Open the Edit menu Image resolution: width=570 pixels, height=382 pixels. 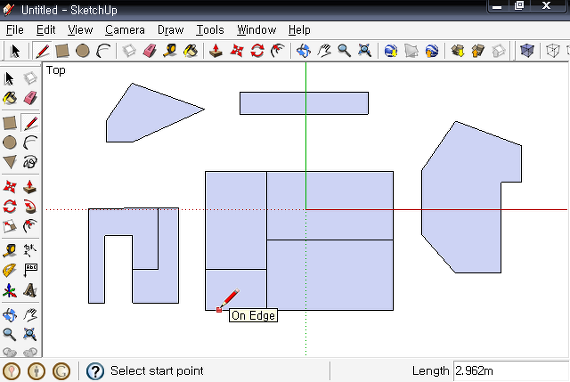(x=46, y=30)
